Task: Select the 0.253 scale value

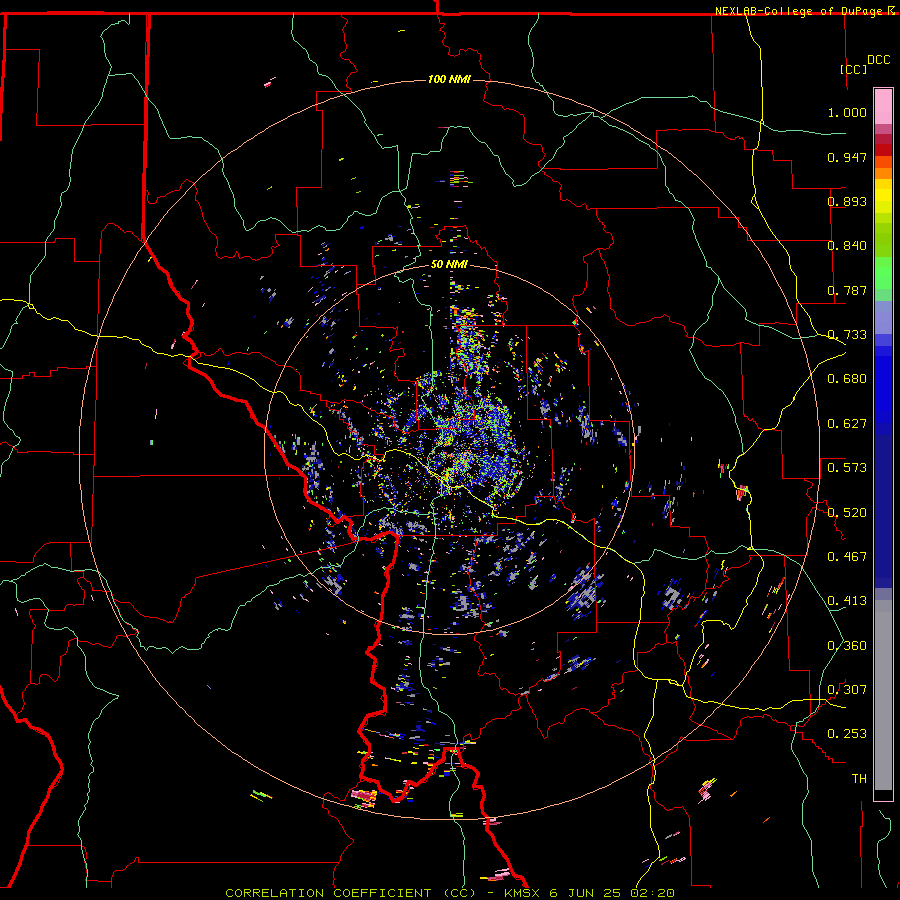Action: point(847,734)
